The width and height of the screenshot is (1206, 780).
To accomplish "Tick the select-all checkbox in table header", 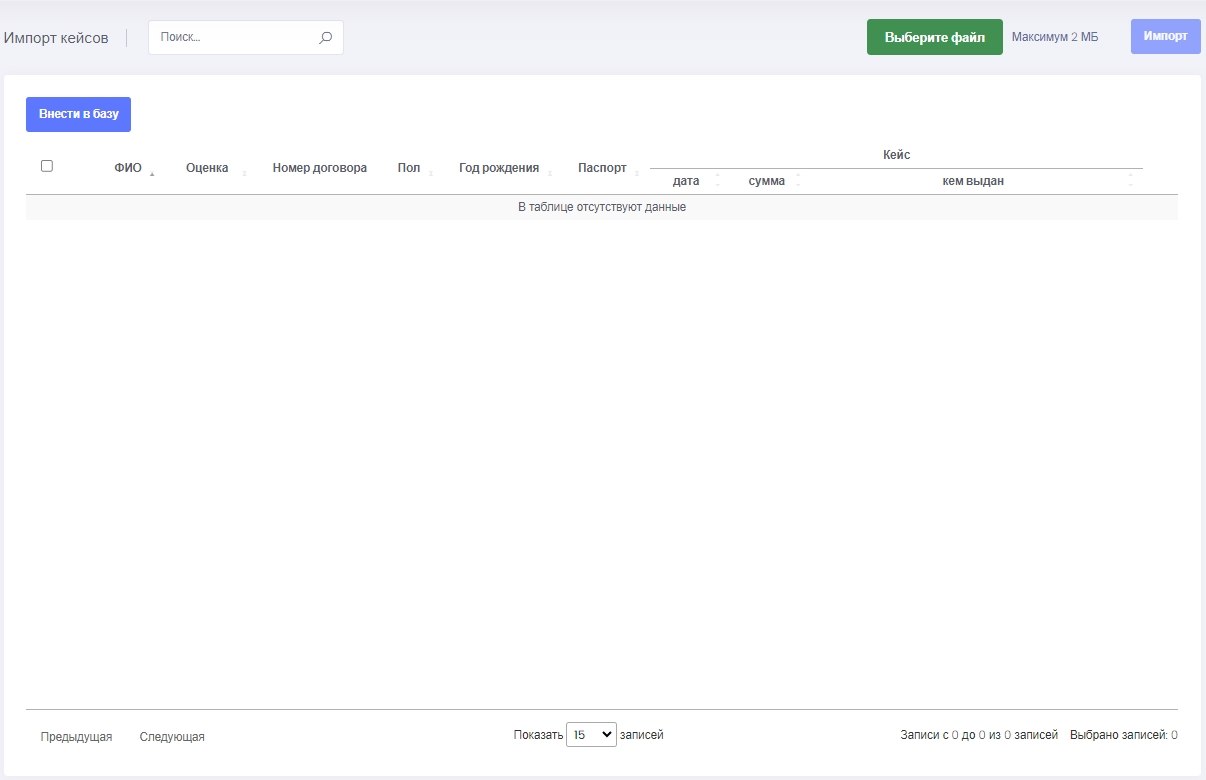I will 47,166.
